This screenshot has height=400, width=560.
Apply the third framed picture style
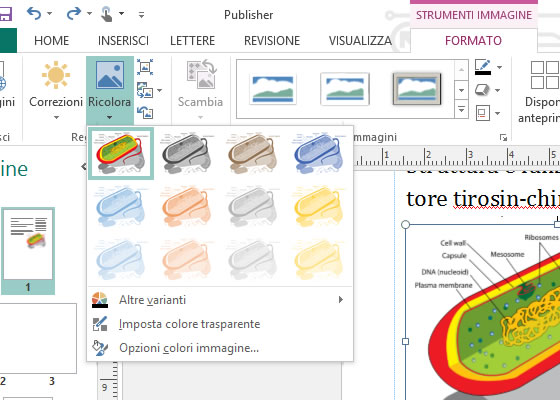point(417,89)
